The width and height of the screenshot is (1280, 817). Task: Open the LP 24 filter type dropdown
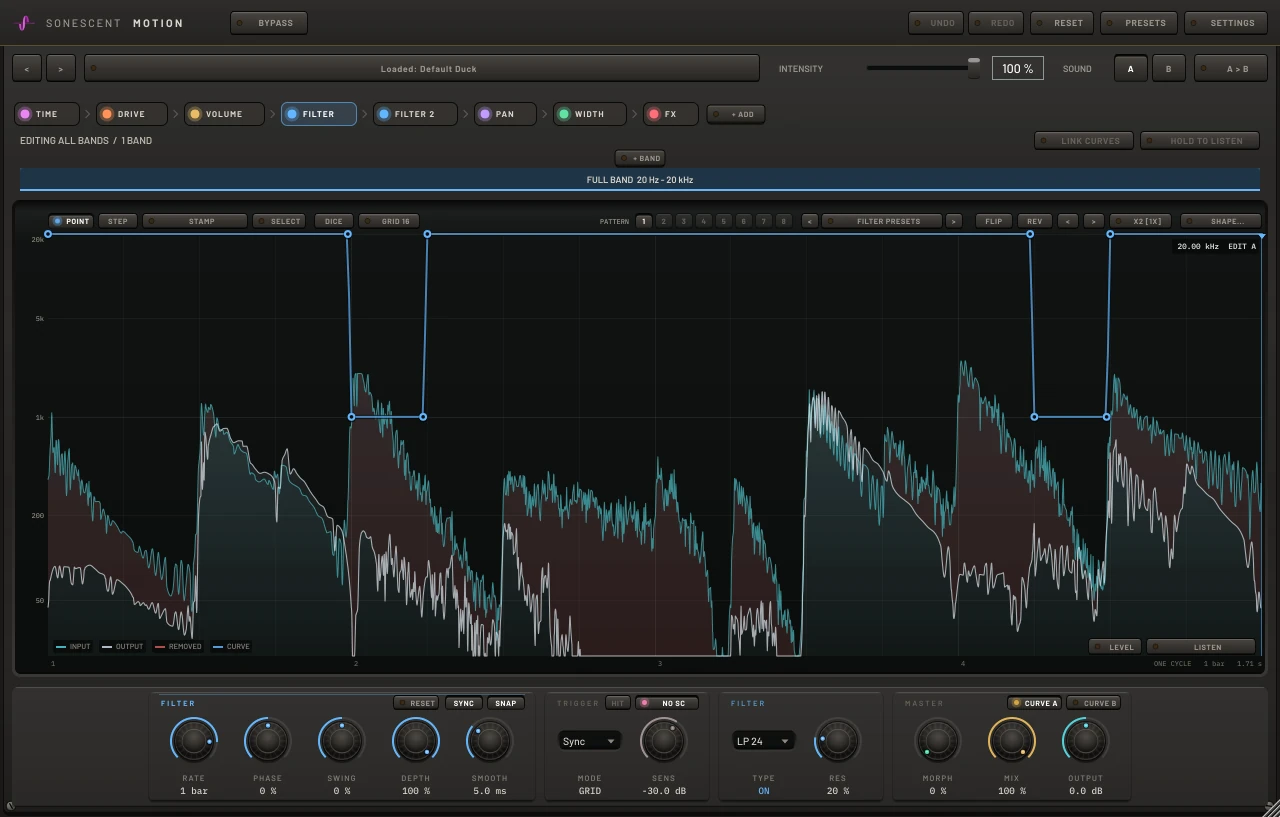click(x=764, y=741)
